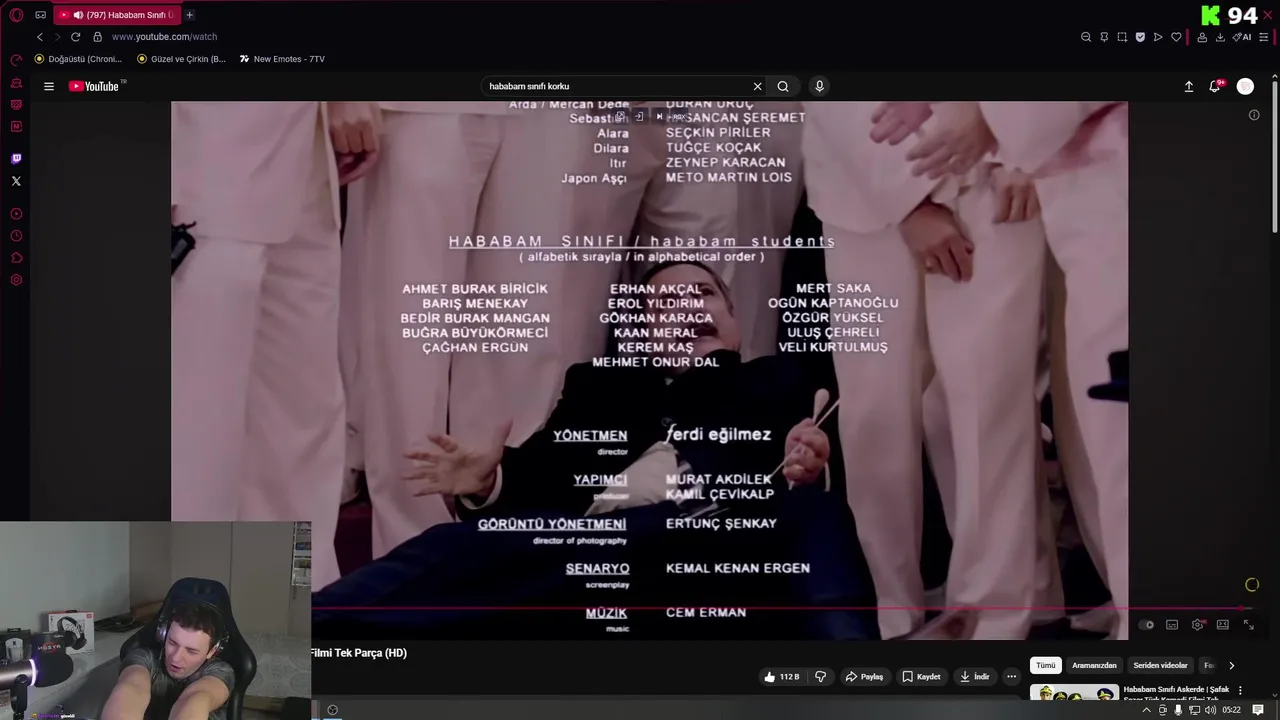This screenshot has height=720, width=1280.
Task: Dislike the video
Action: click(x=821, y=677)
